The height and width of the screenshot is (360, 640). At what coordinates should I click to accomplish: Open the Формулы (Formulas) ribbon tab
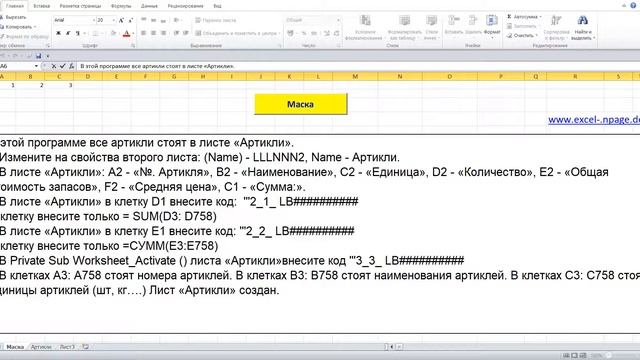pyautogui.click(x=121, y=6)
